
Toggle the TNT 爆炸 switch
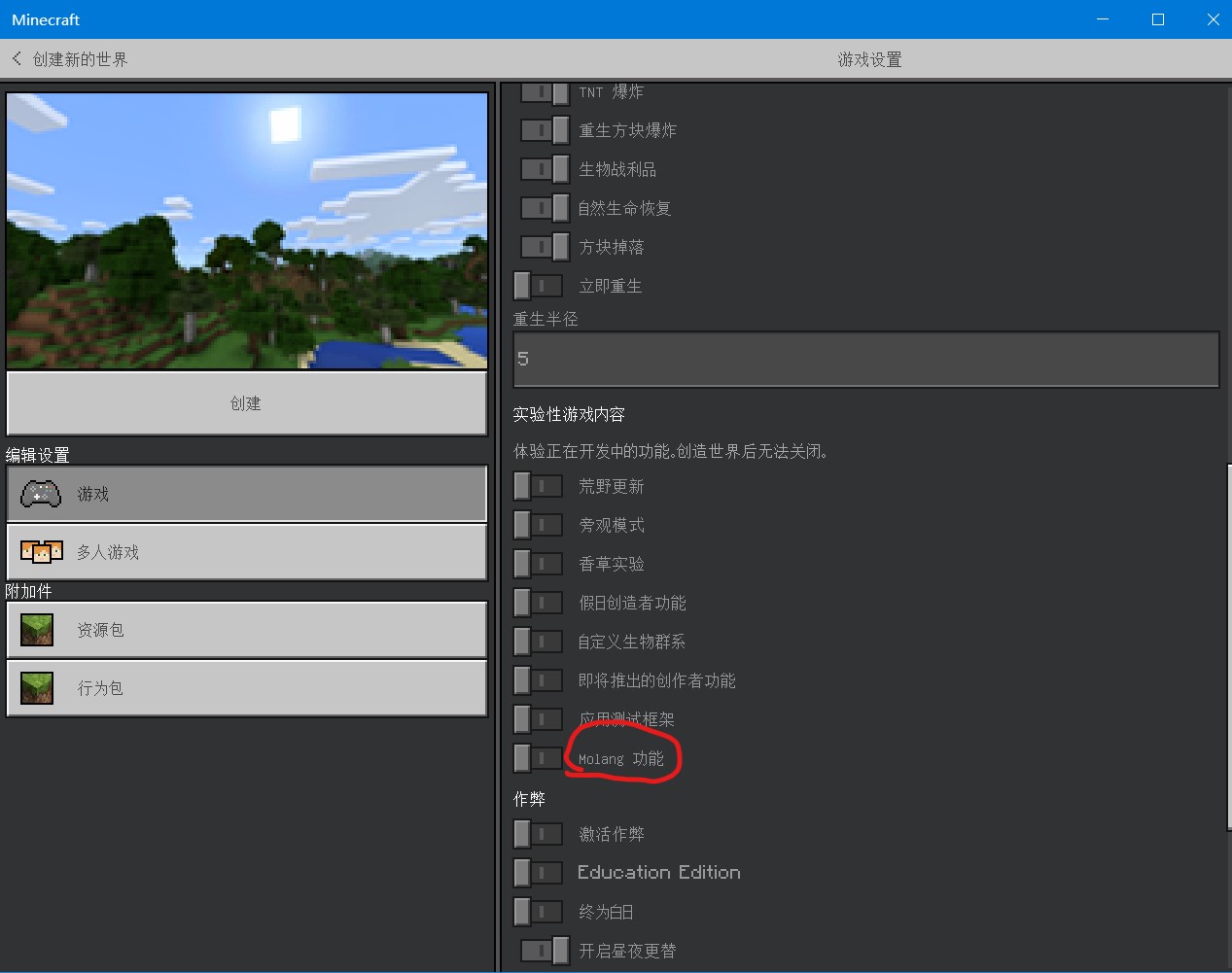tap(545, 92)
